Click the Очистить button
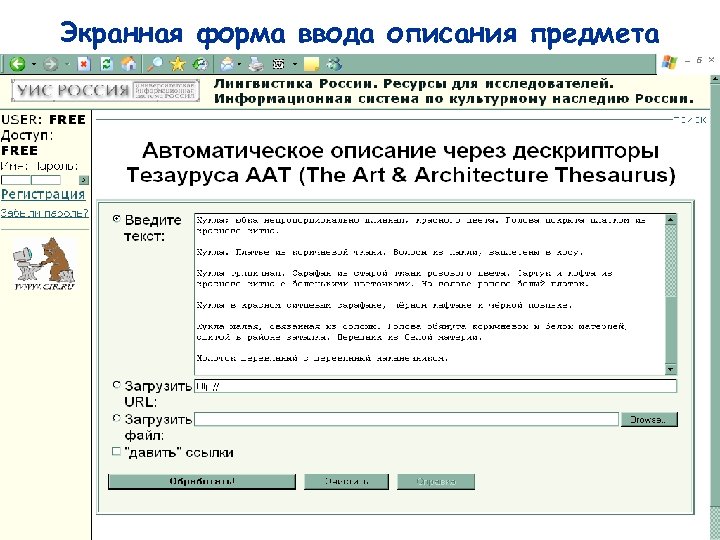The width and height of the screenshot is (720, 540). pyautogui.click(x=346, y=482)
